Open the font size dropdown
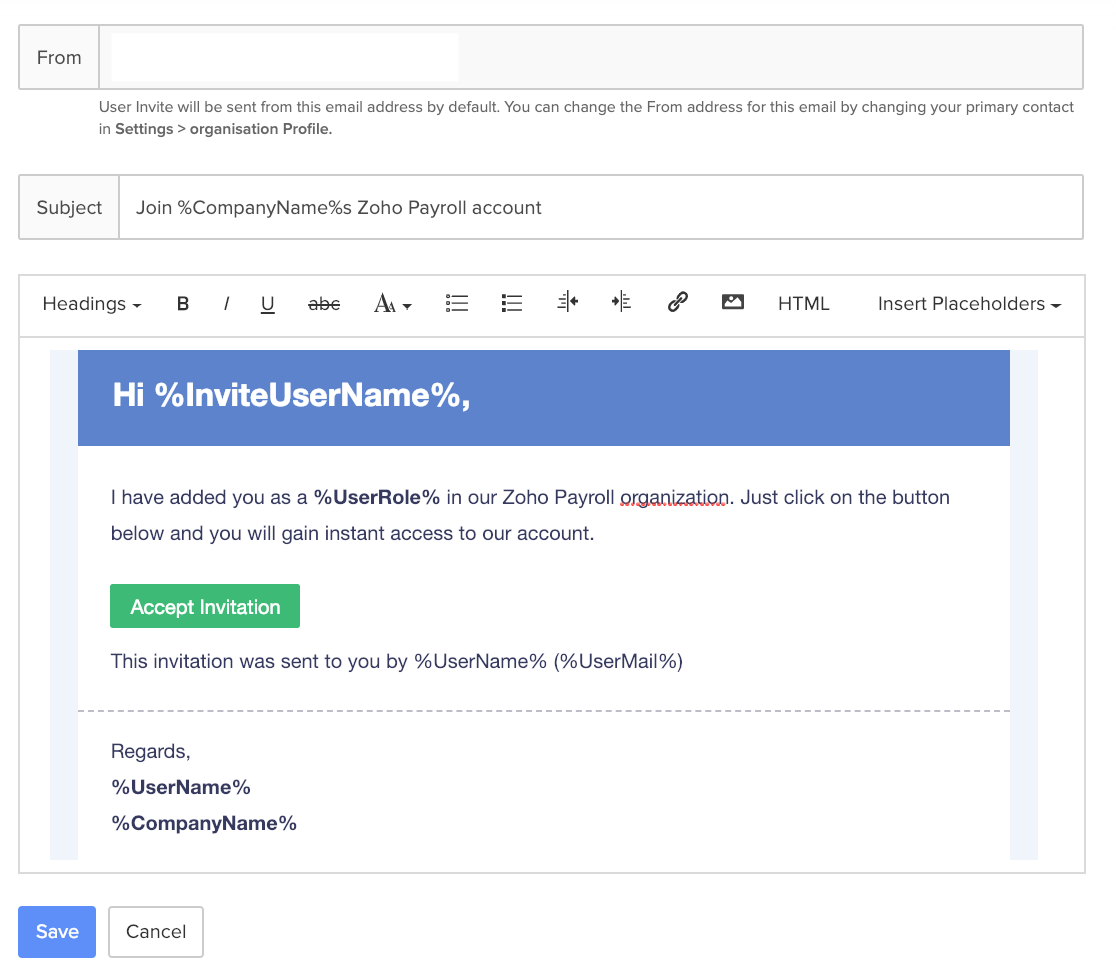Viewport: 1116px width, 970px height. (x=392, y=304)
